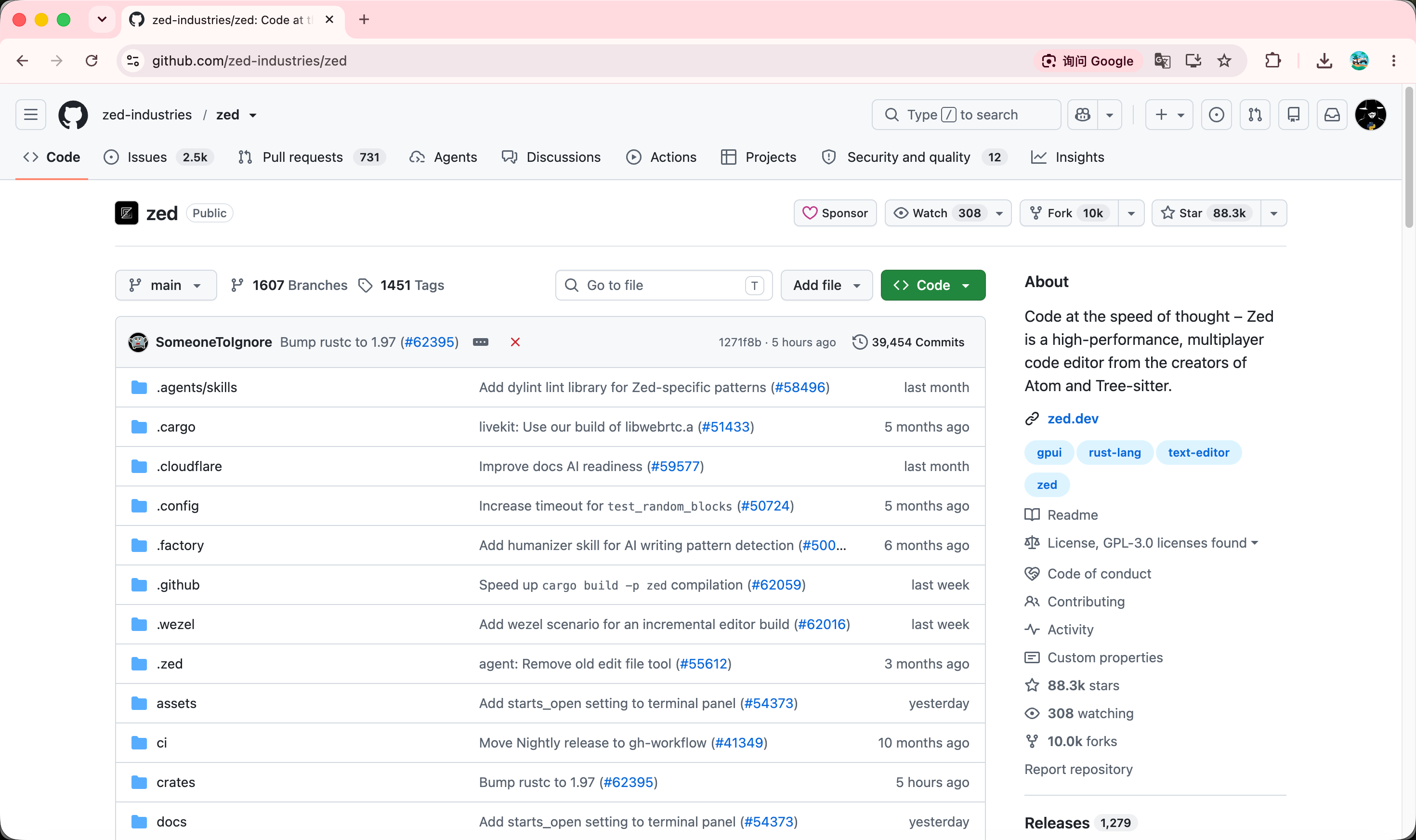Click the Report repository link
This screenshot has height=840, width=1416.
pos(1078,769)
